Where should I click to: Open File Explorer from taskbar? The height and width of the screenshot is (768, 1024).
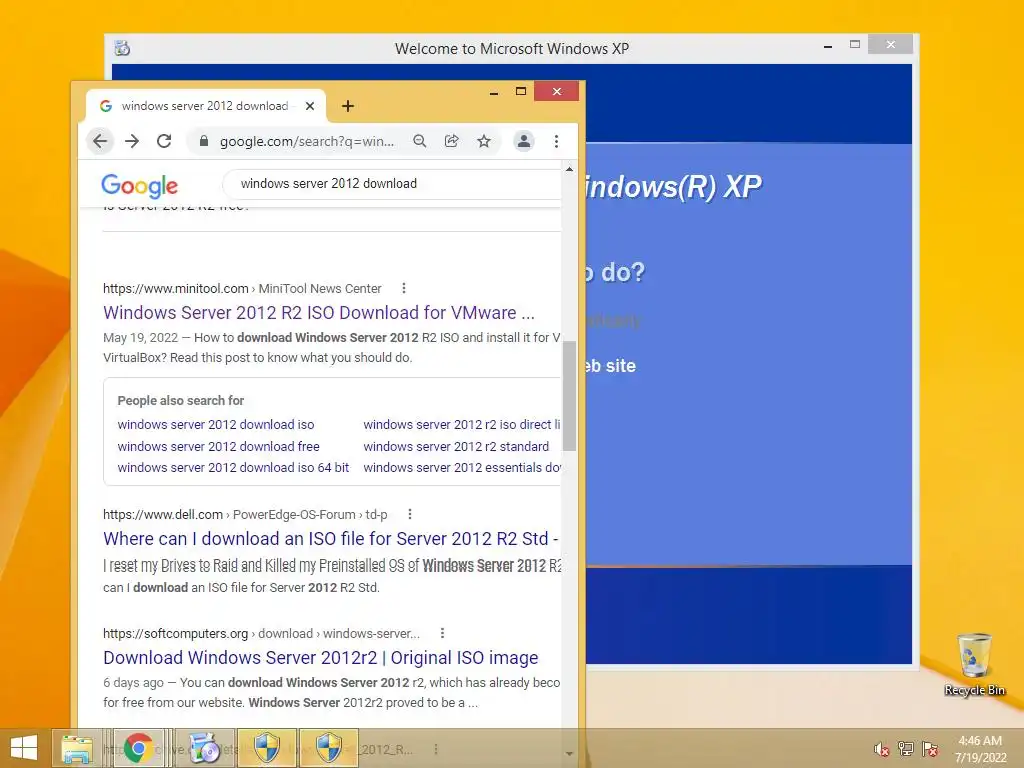(x=77, y=748)
